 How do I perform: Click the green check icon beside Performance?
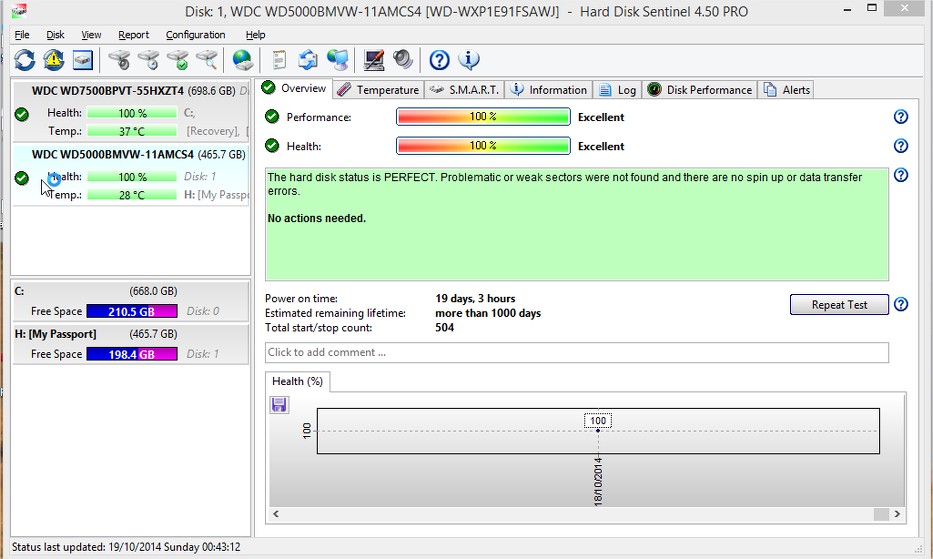[272, 117]
